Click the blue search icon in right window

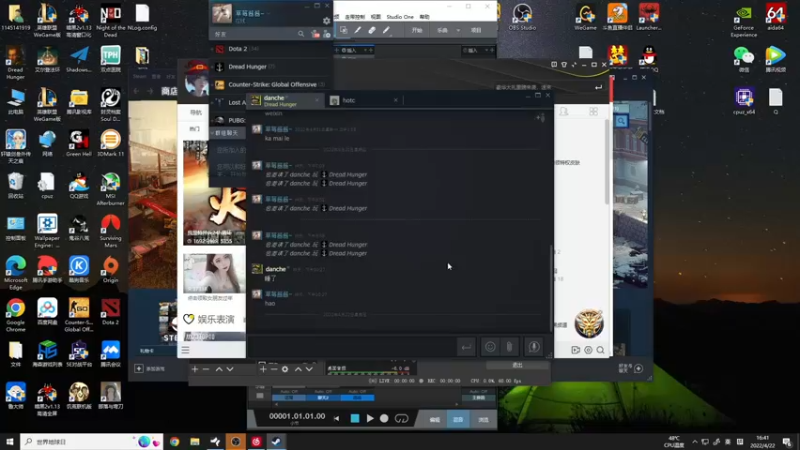coord(621,121)
